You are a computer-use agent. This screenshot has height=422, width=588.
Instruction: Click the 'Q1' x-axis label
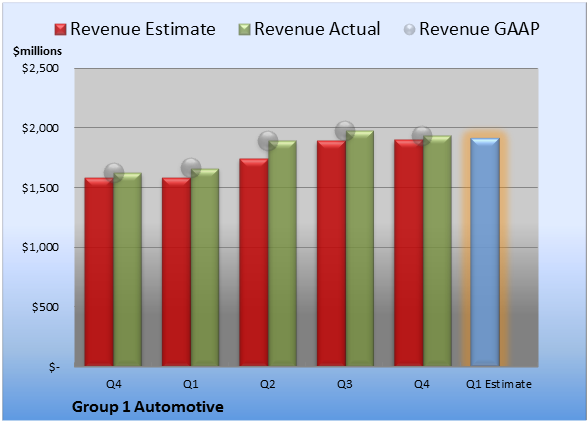(190, 384)
